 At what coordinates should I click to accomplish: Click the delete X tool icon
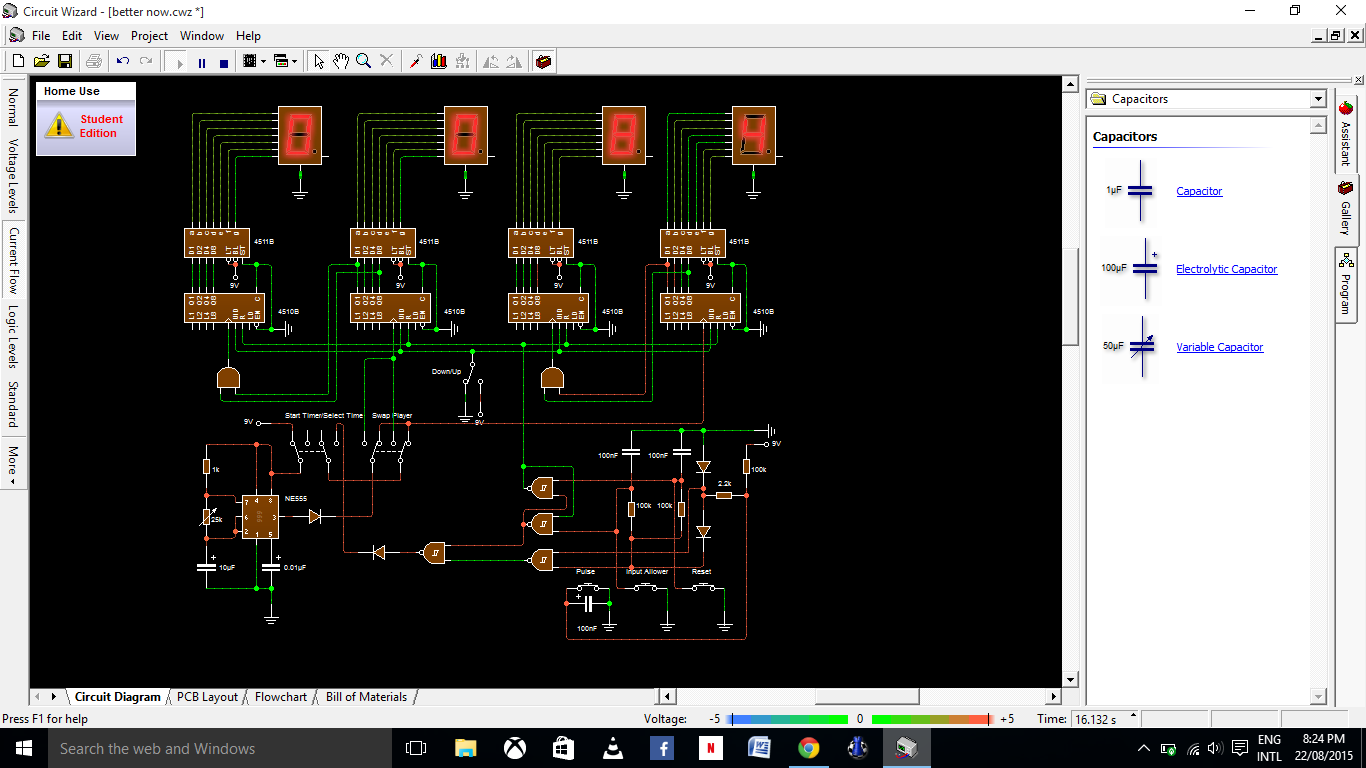[387, 61]
